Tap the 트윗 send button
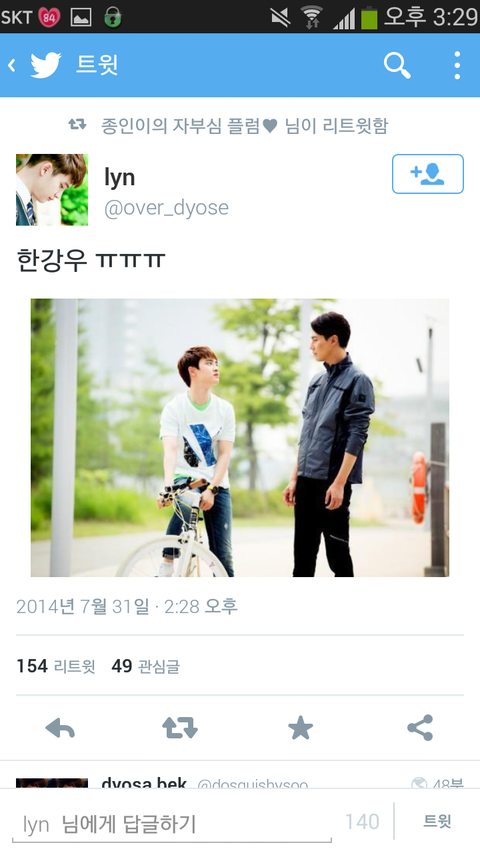 click(438, 821)
